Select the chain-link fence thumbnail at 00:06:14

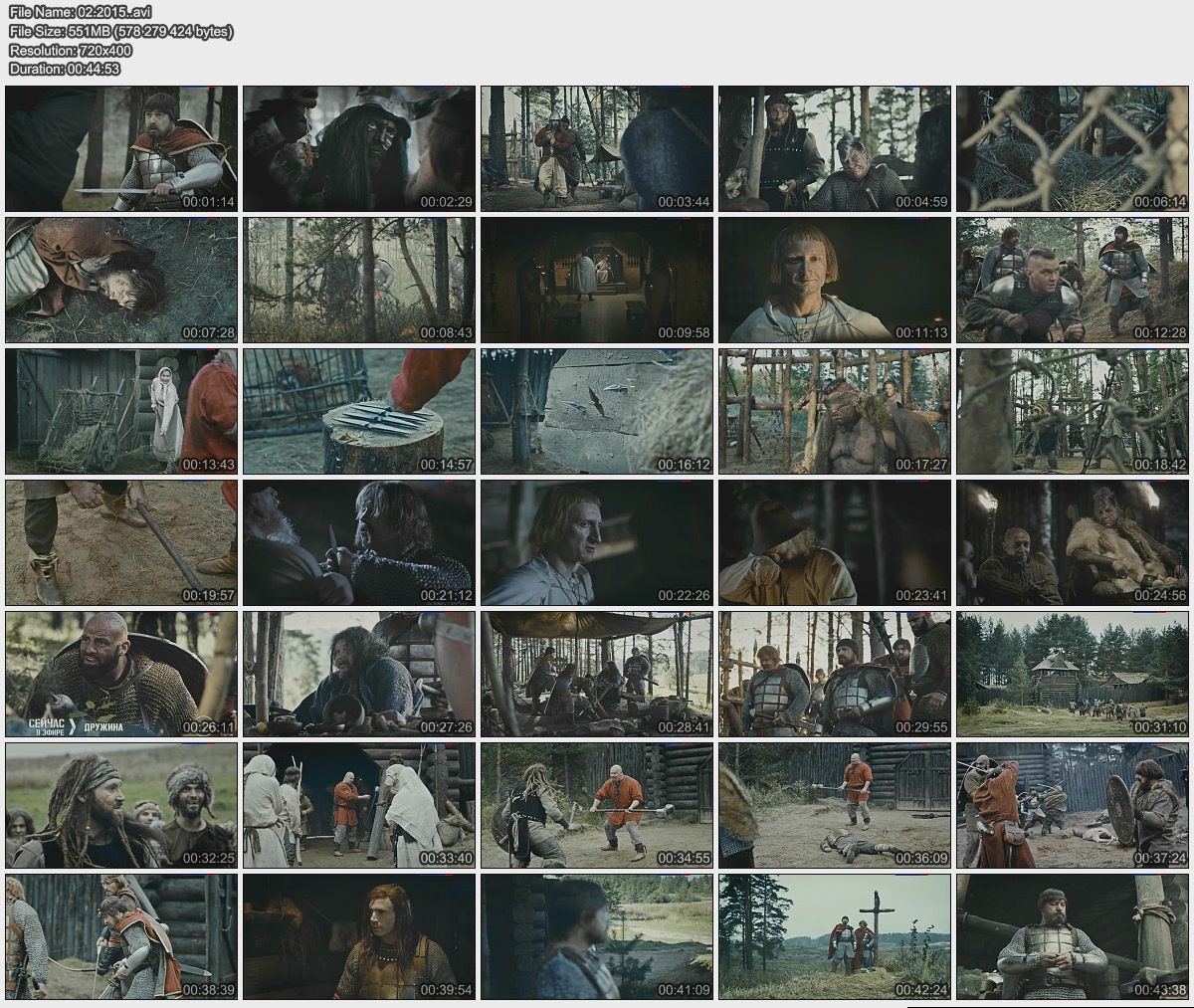(x=1073, y=148)
